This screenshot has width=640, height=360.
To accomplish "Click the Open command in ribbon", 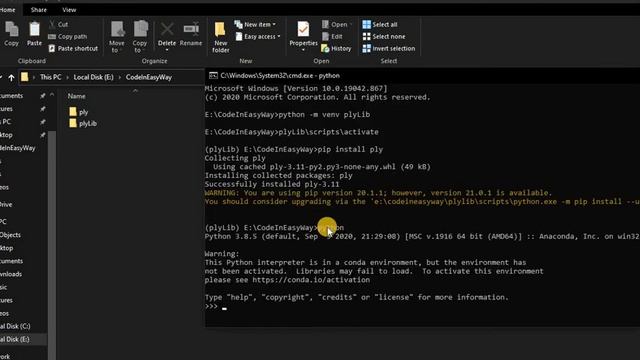I will click(x=335, y=24).
